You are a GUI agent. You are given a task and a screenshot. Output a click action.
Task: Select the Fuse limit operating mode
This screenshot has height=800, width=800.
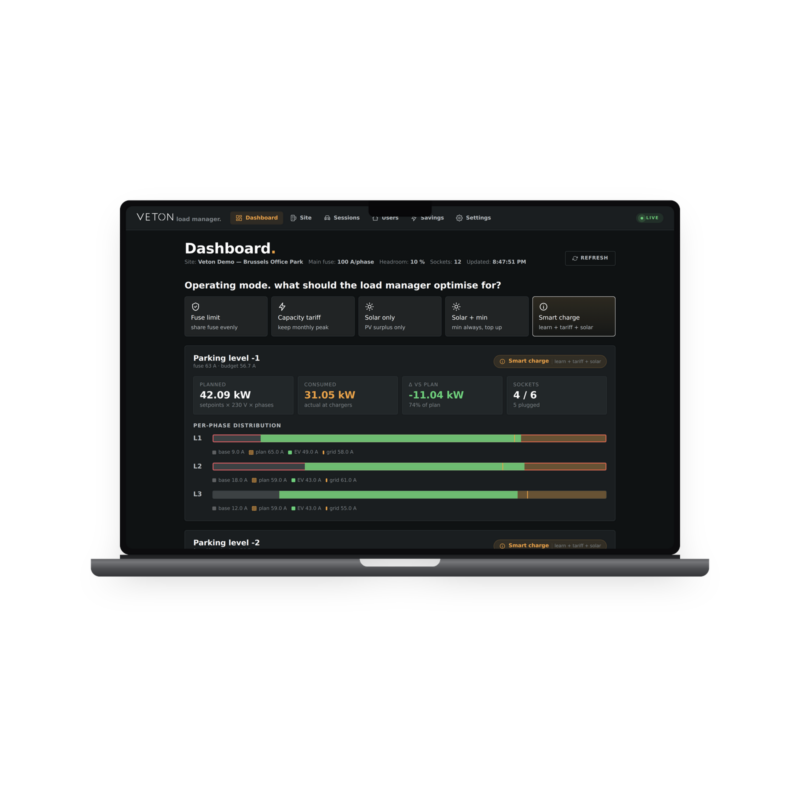(226, 316)
